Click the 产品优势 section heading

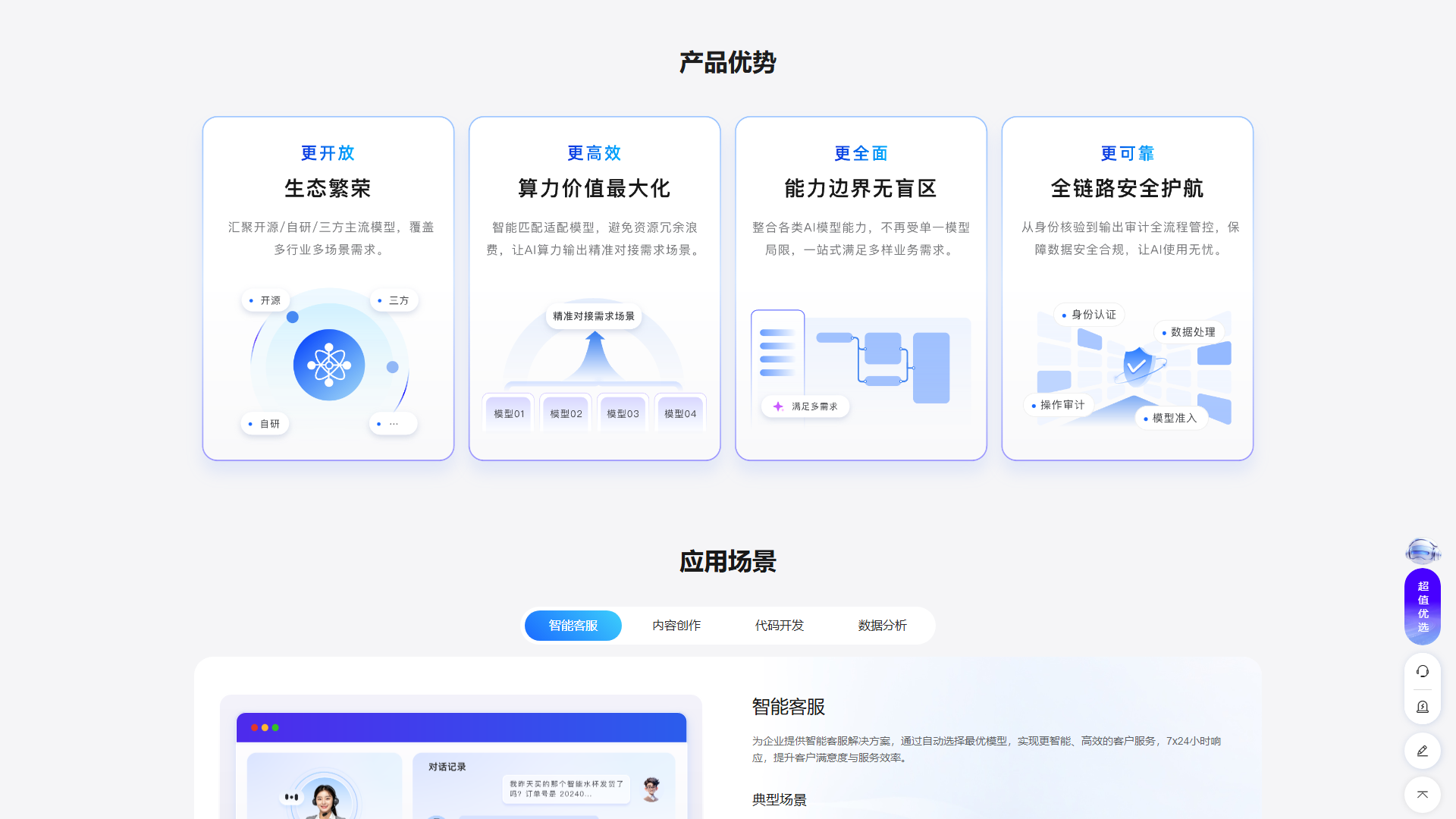728,62
